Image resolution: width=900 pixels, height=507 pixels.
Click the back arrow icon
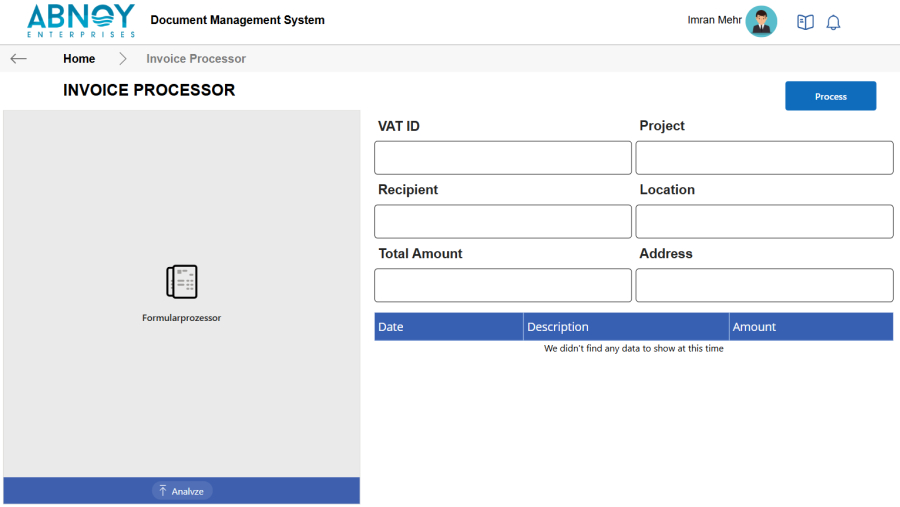(18, 59)
